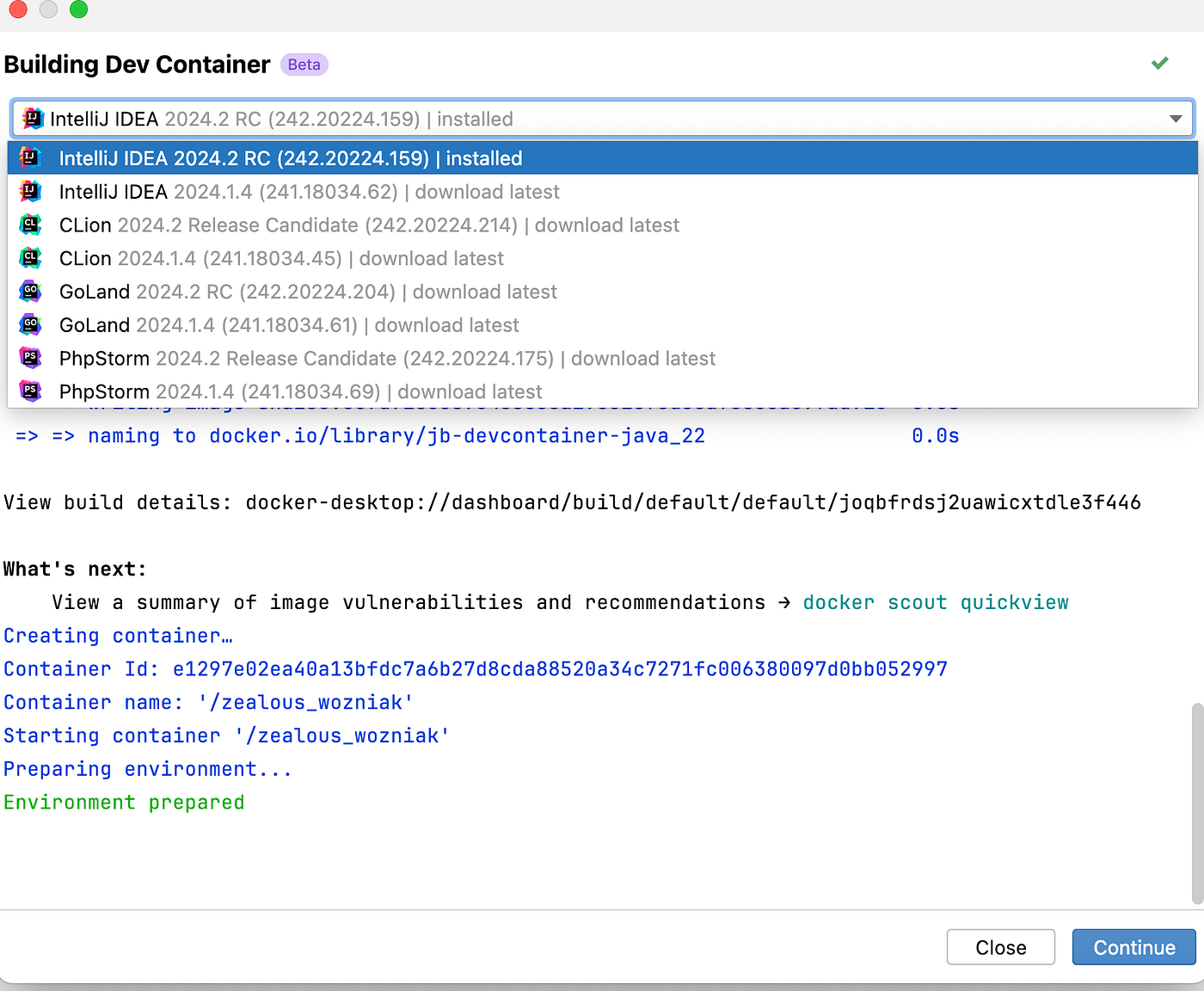Screen dimensions: 1204x991
Task: Select IntelliJ IDEA 2024.2 RC installed option
Action: pos(291,158)
